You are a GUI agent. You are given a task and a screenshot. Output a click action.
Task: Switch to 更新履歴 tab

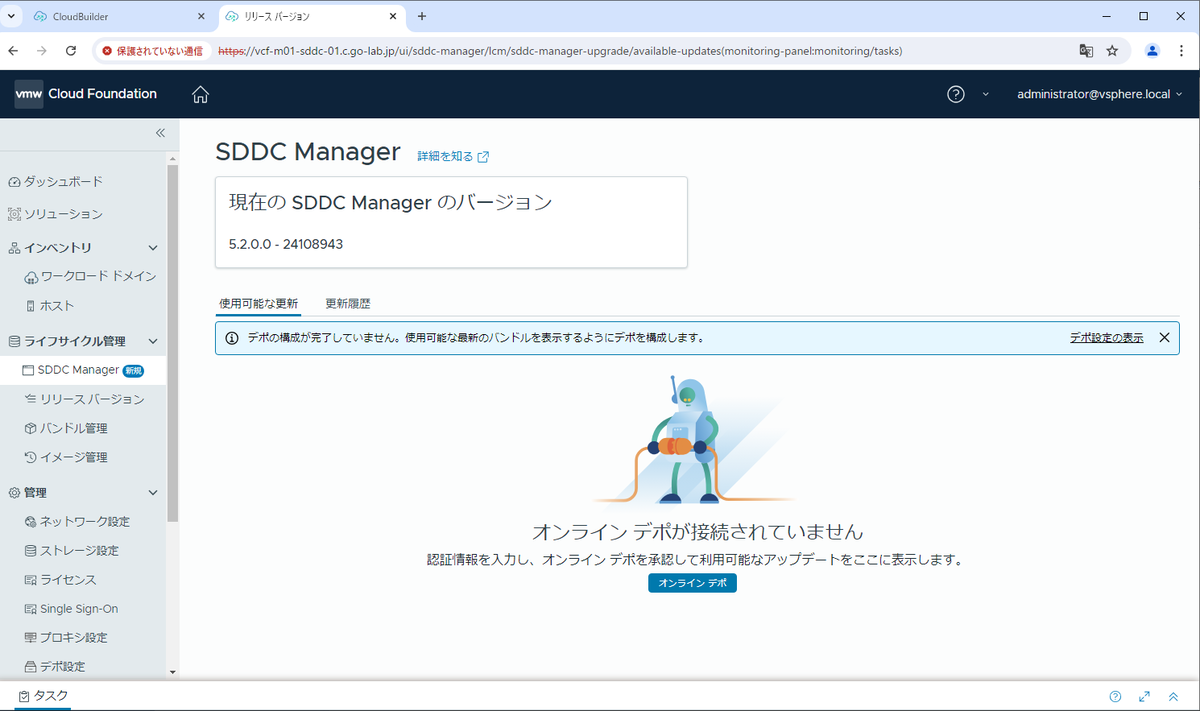348,304
